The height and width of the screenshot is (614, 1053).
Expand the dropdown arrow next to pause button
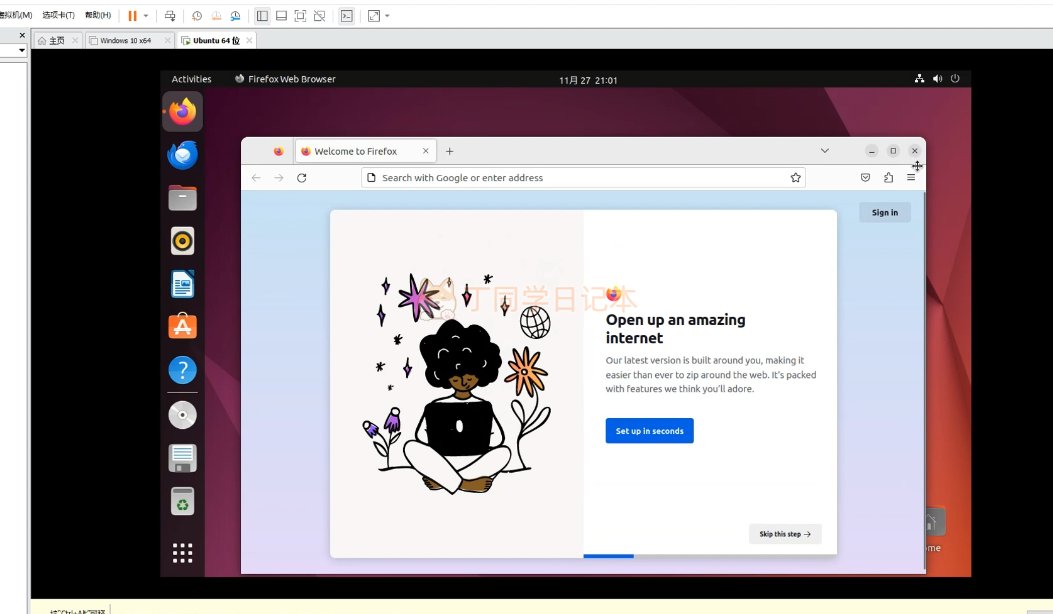coord(146,15)
